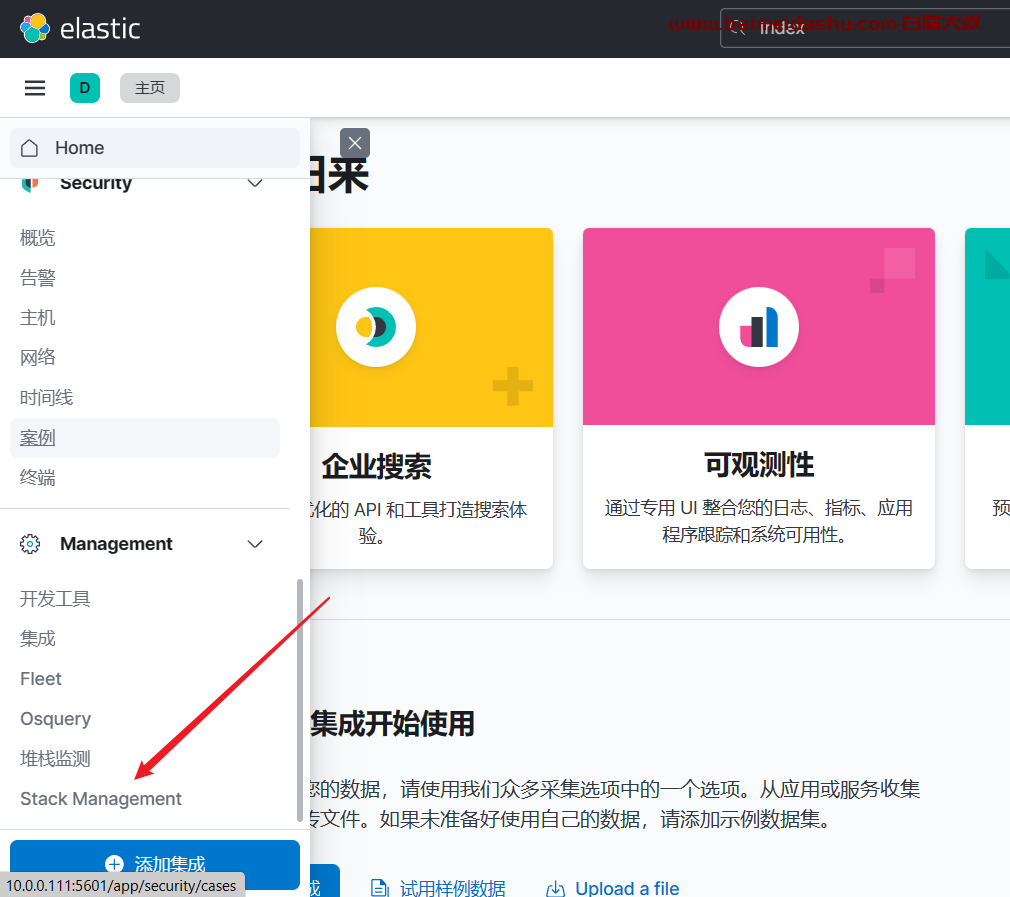1010x897 pixels.
Task: Open 概览 under Security
Action: 37,238
